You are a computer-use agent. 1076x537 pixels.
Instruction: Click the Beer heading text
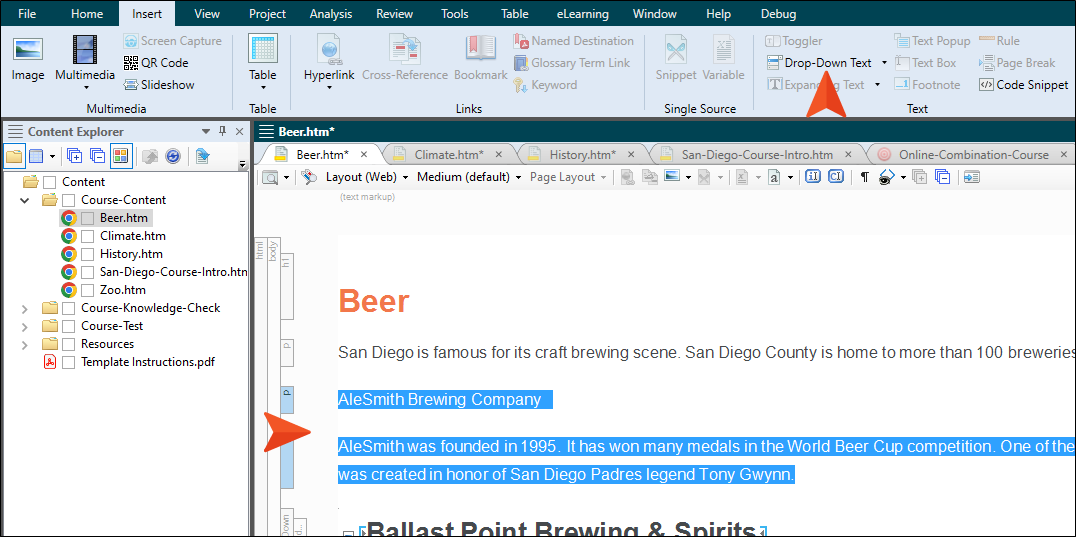coord(374,301)
